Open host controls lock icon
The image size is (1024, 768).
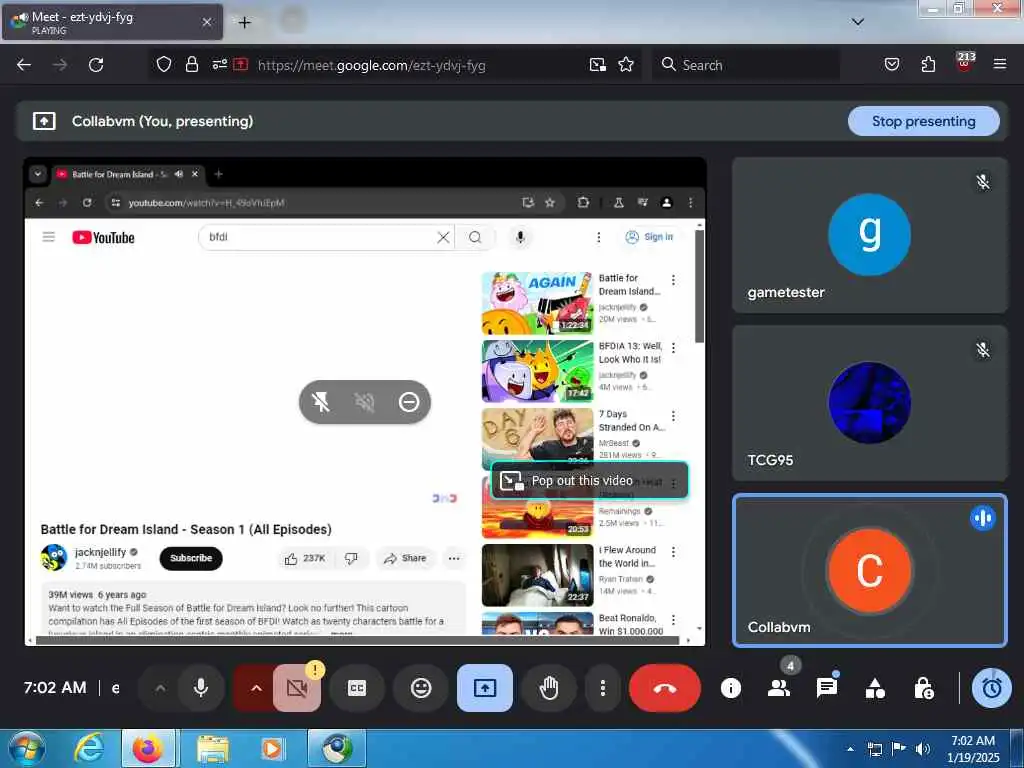click(923, 688)
